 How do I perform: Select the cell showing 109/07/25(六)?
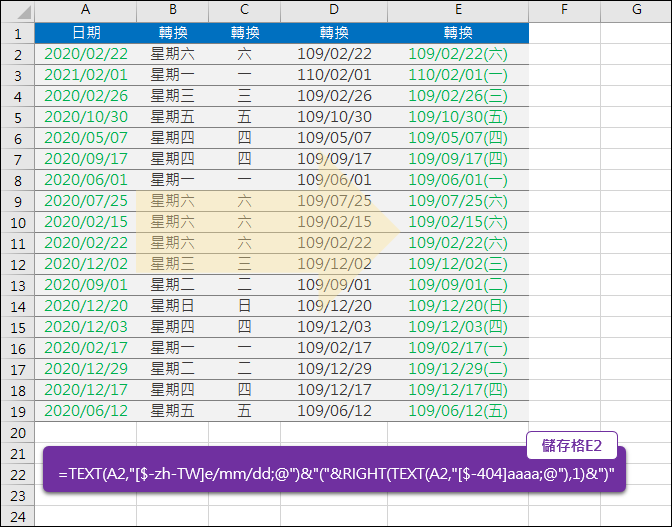click(x=458, y=201)
